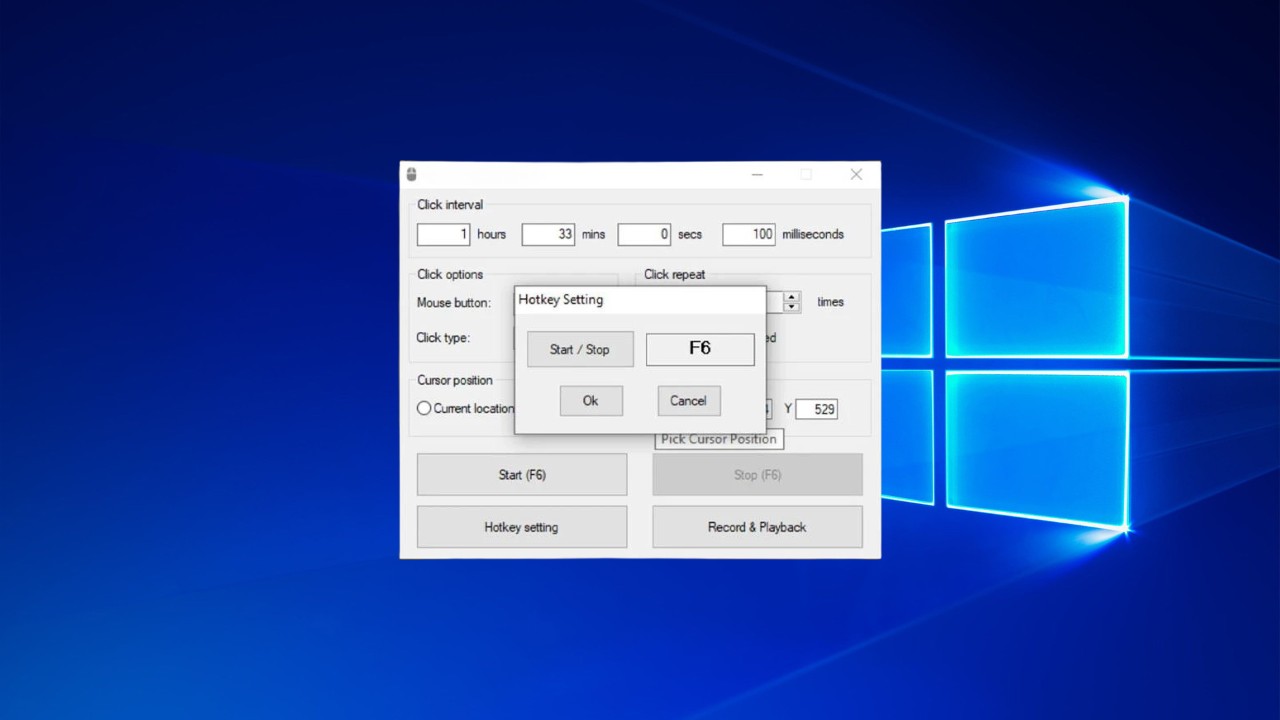This screenshot has height=720, width=1280.
Task: Increase repeat times with up arrow
Action: 792,297
